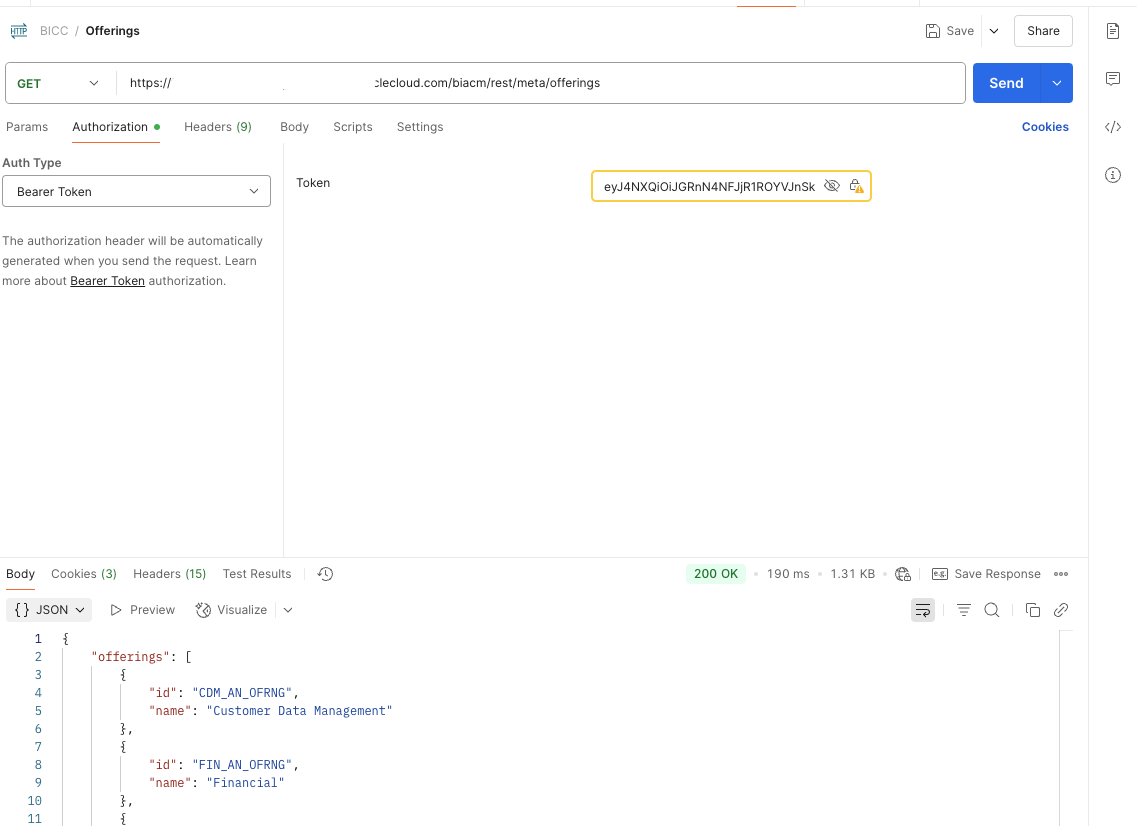Open the response Headers (15) tab
Viewport: 1137px width, 826px height.
click(169, 574)
